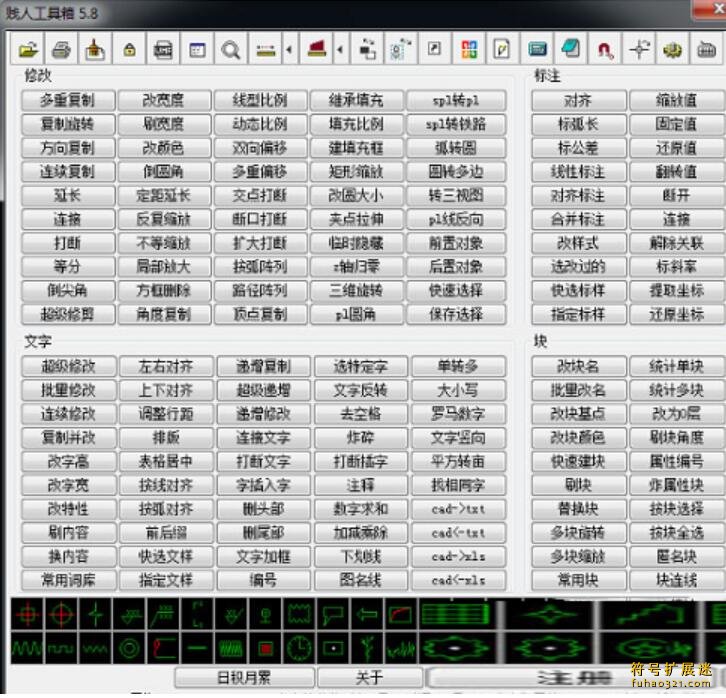This screenshot has height=698, width=726.
Task: Click the 线型比例 button
Action: [x=260, y=100]
